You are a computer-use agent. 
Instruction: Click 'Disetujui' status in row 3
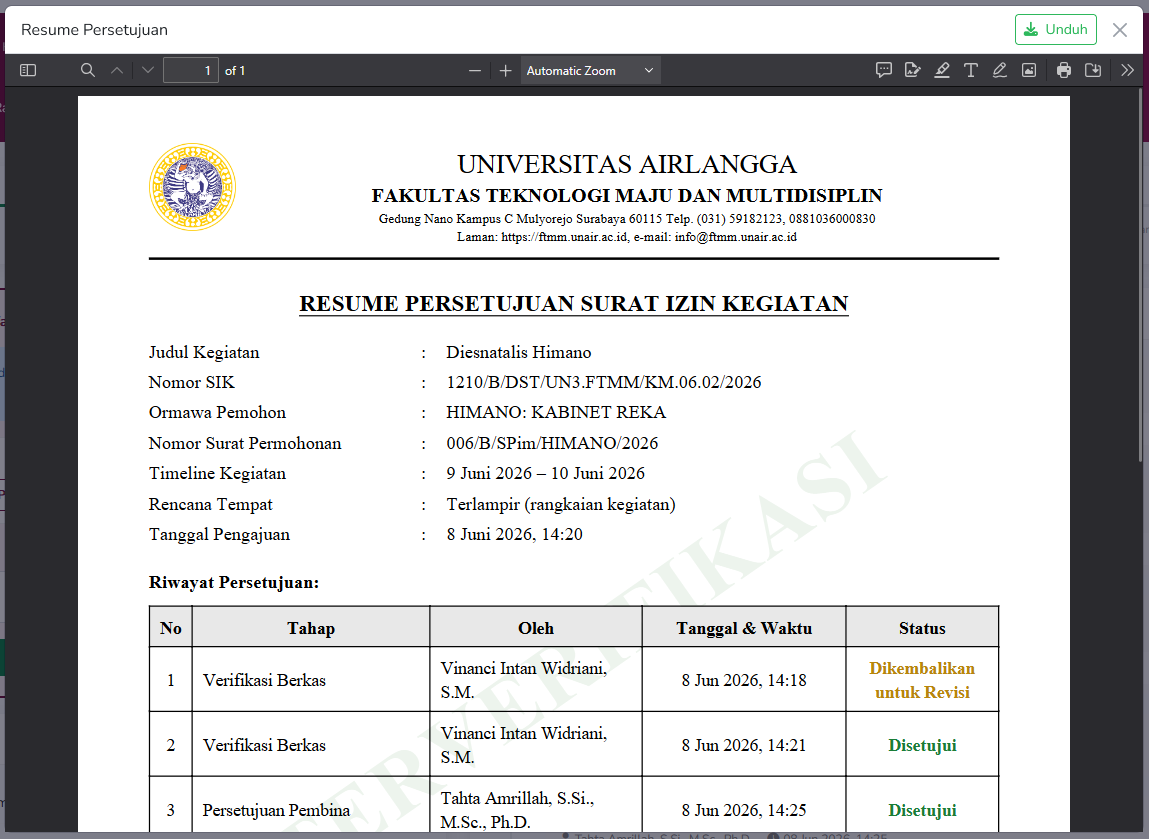pos(922,810)
